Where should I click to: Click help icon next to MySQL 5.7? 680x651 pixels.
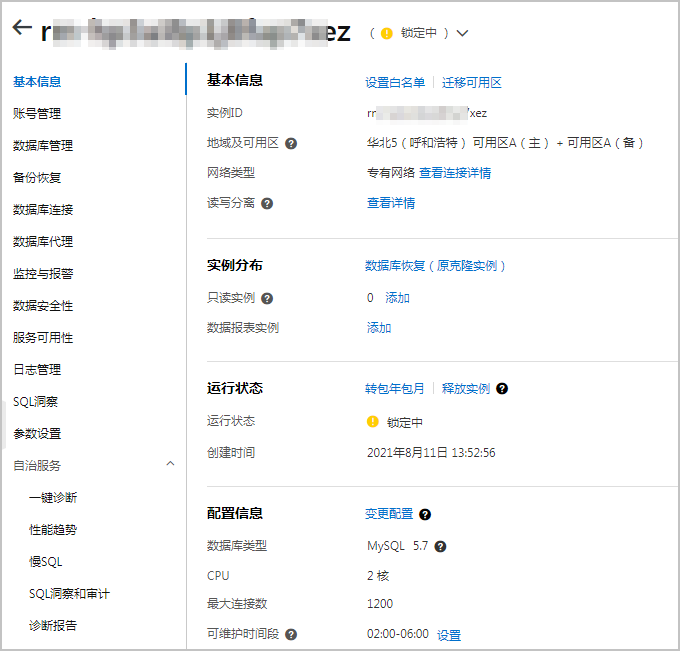(440, 547)
